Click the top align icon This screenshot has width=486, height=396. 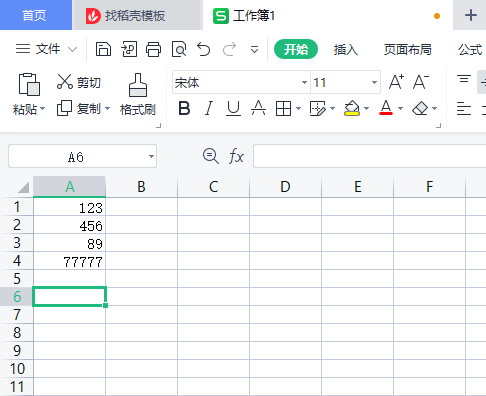[x=464, y=79]
